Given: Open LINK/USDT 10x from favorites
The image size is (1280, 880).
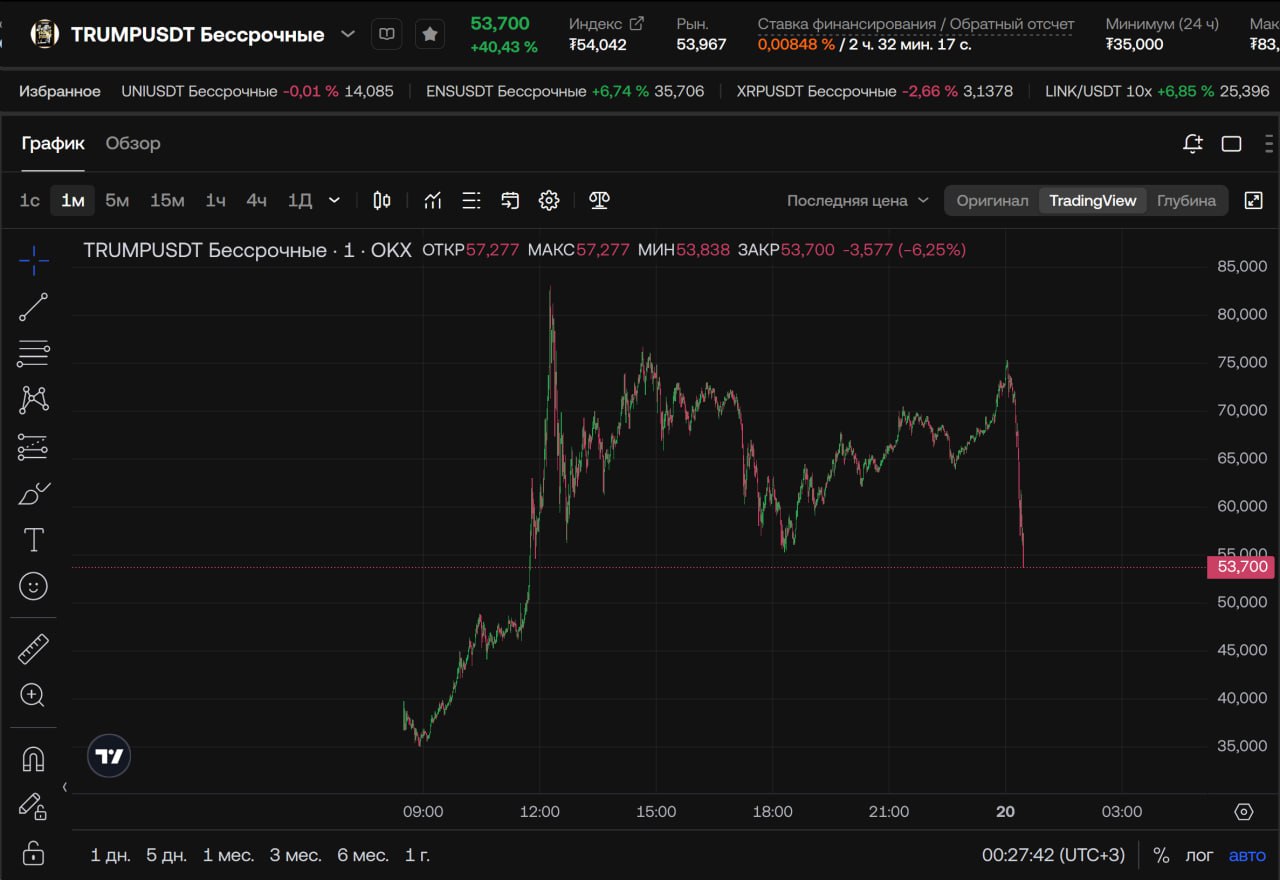Looking at the screenshot, I should click(x=1157, y=91).
